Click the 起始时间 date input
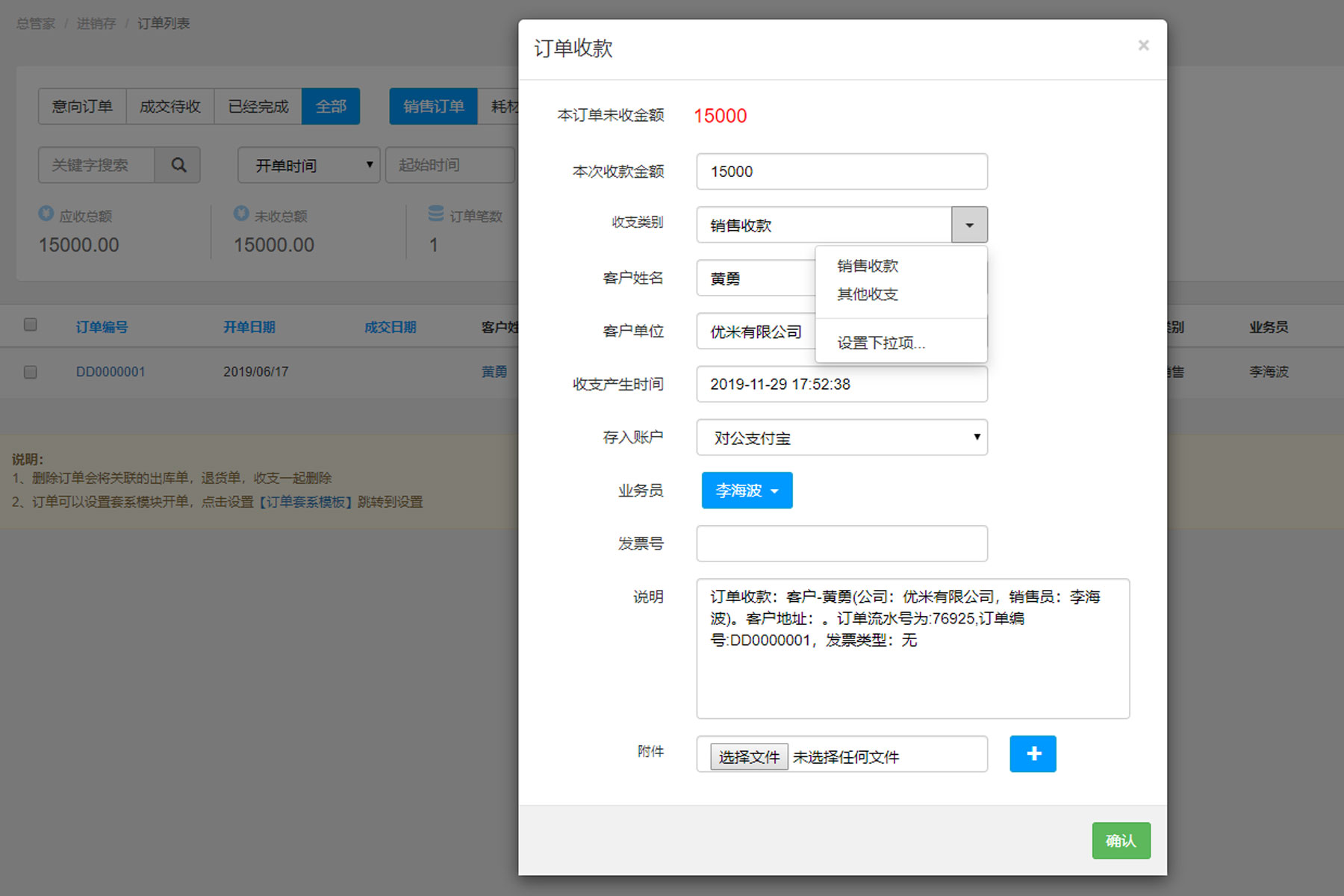 [x=450, y=165]
